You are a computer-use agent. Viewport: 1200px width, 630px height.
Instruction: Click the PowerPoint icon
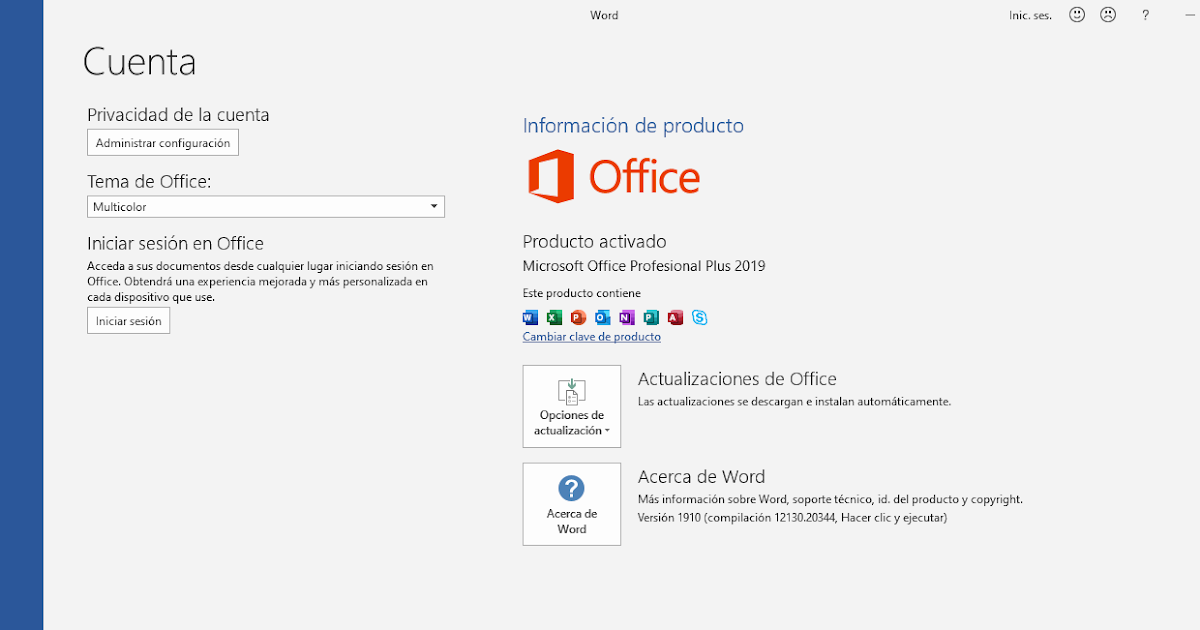tap(578, 317)
